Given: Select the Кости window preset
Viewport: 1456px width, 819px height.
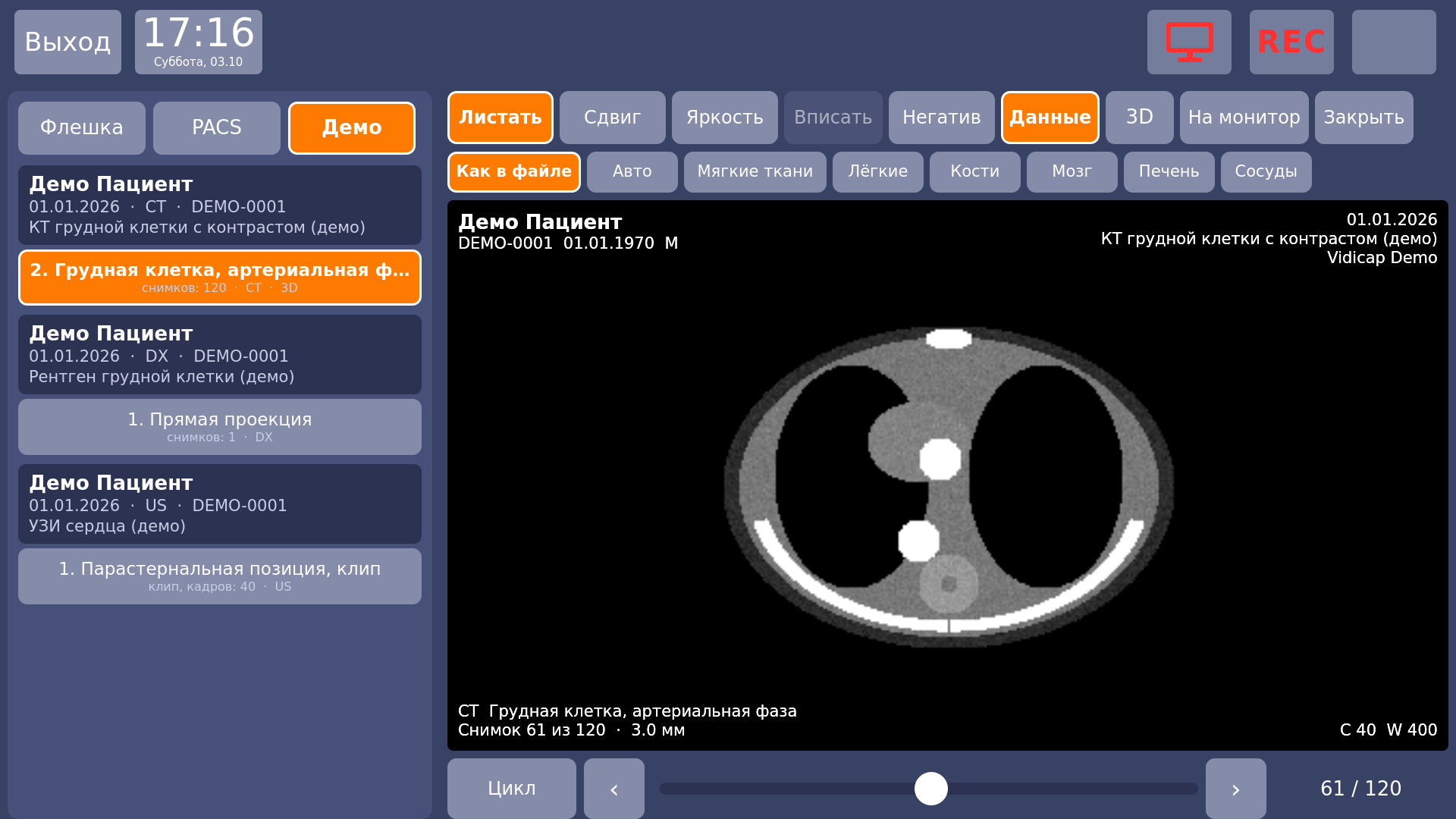Looking at the screenshot, I should click(975, 172).
